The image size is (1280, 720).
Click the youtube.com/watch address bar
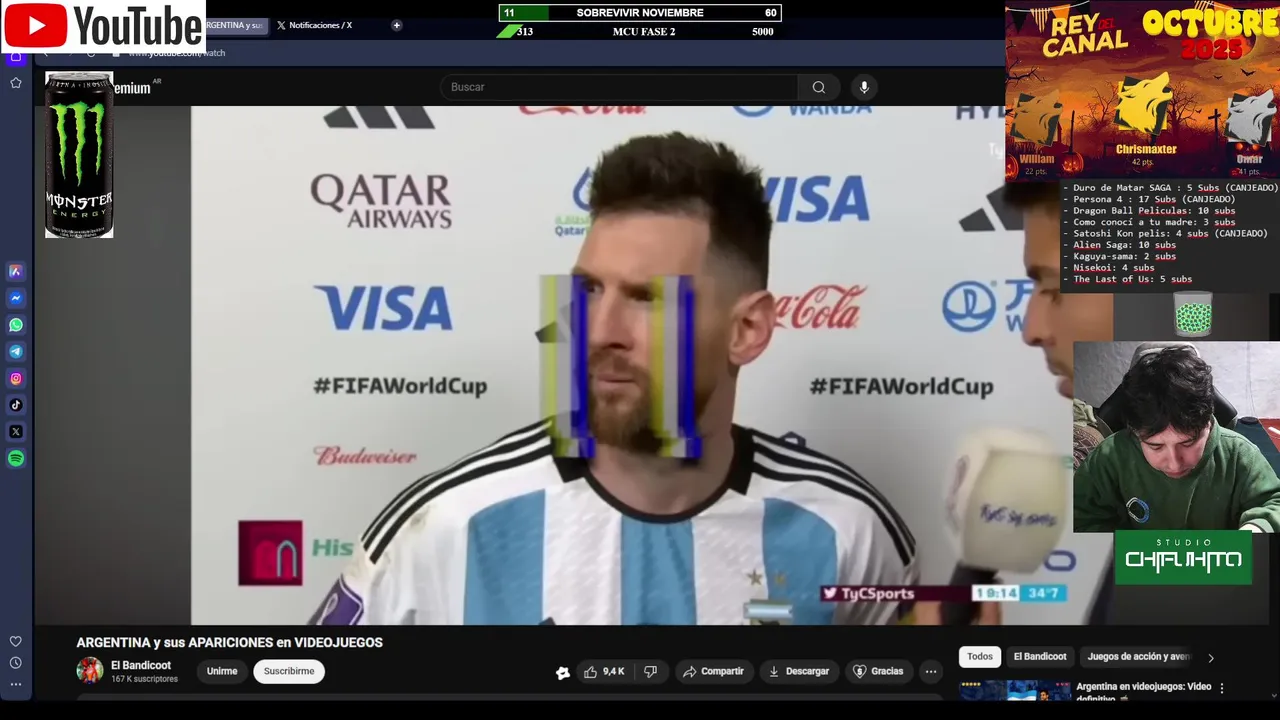pyautogui.click(x=177, y=53)
